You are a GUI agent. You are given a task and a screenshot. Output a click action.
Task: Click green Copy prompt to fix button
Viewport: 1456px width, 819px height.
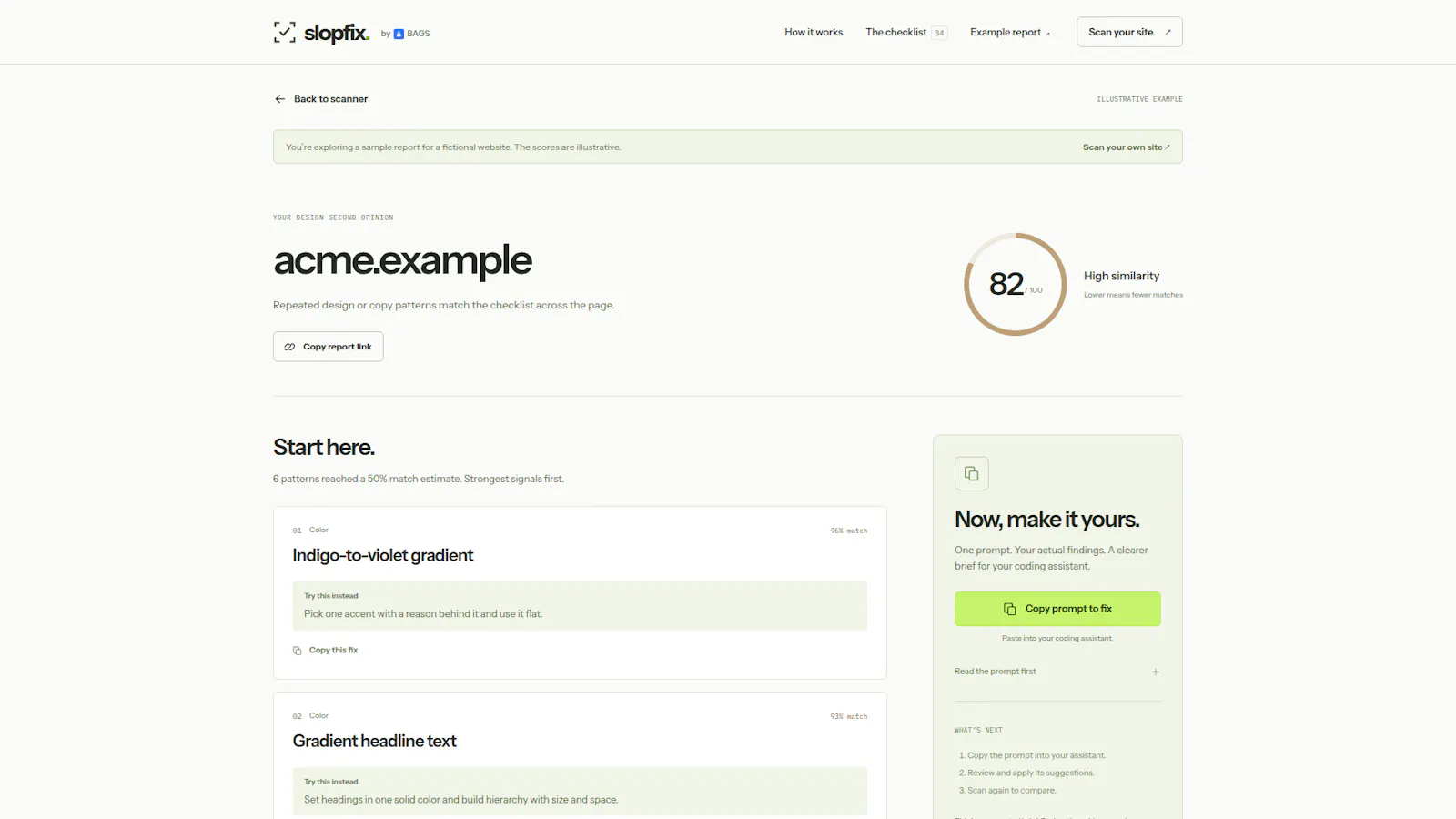point(1057,609)
